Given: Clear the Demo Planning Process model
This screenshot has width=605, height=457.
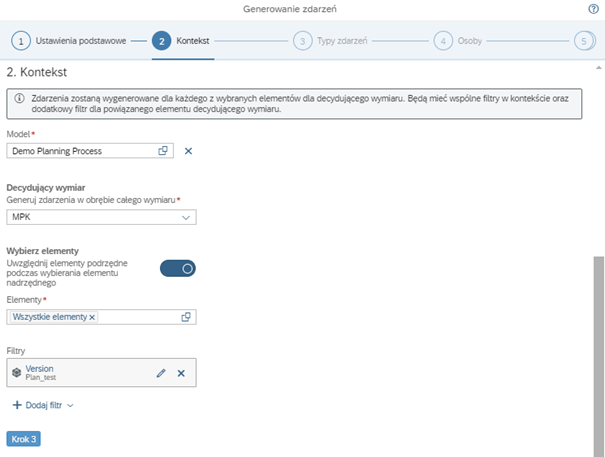Looking at the screenshot, I should coord(188,150).
